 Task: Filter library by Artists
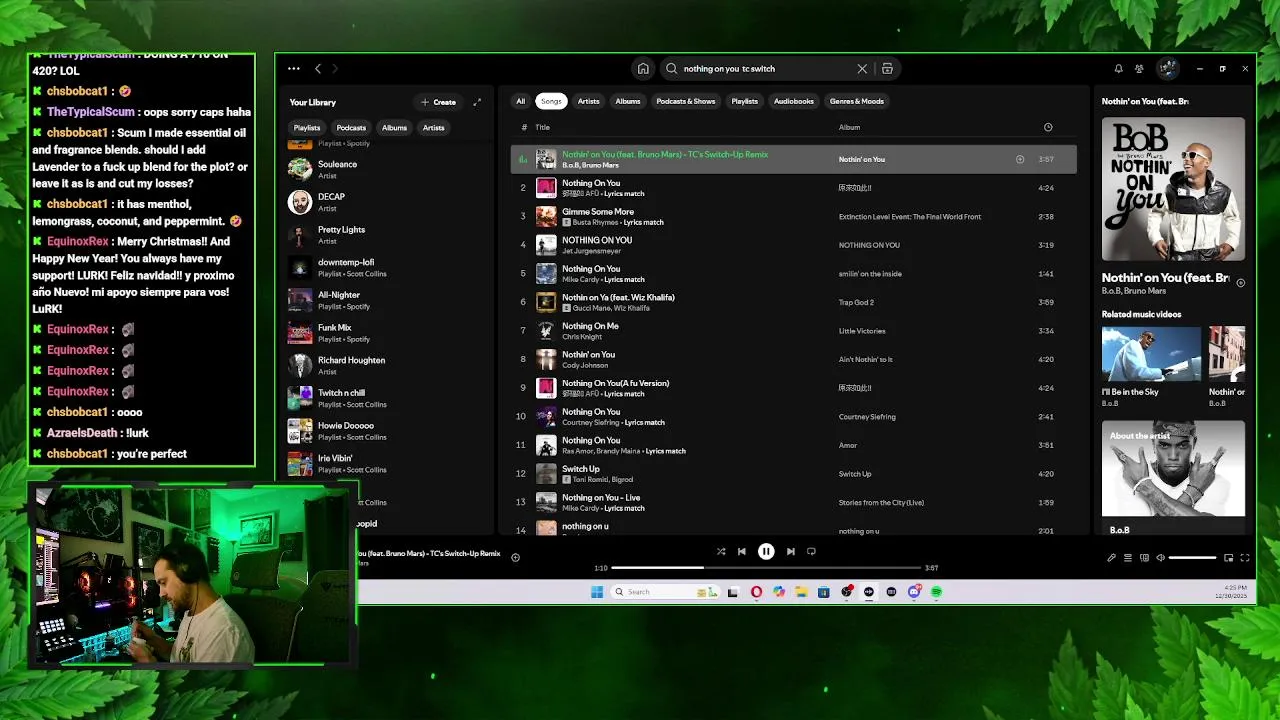pos(433,128)
